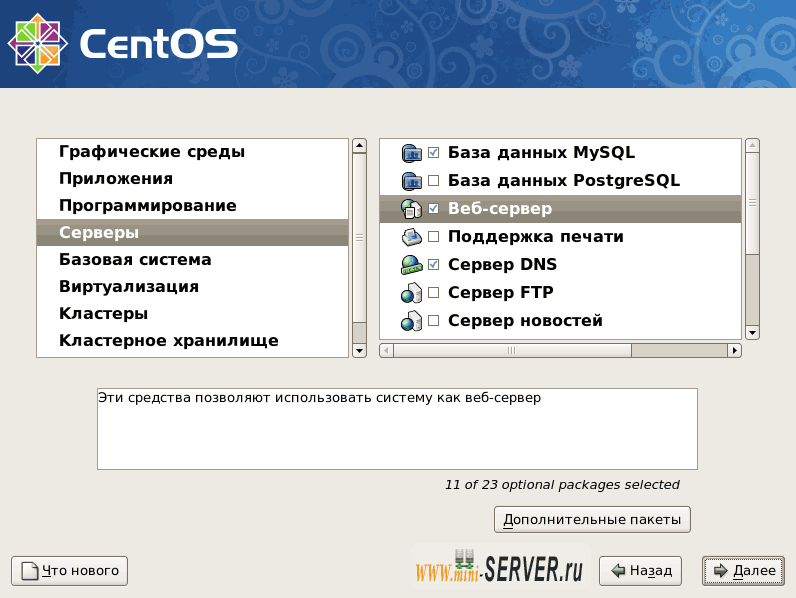The height and width of the screenshot is (598, 796).
Task: Click the Веб-сервер row label
Action: click(x=500, y=209)
